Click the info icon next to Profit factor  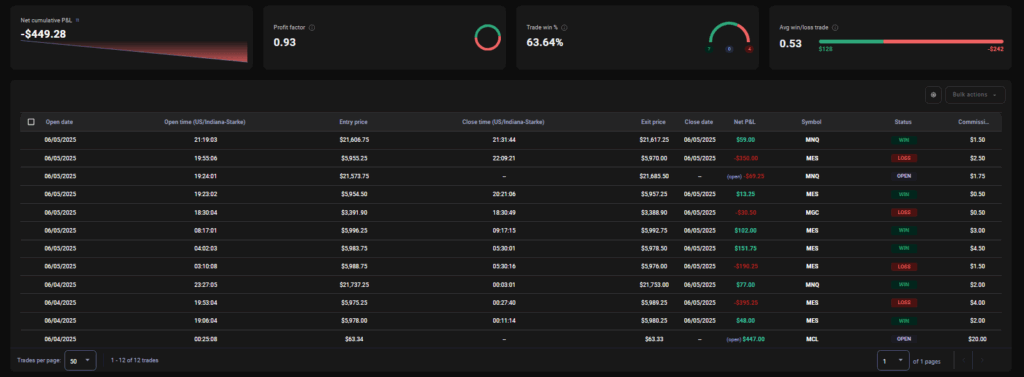(312, 28)
